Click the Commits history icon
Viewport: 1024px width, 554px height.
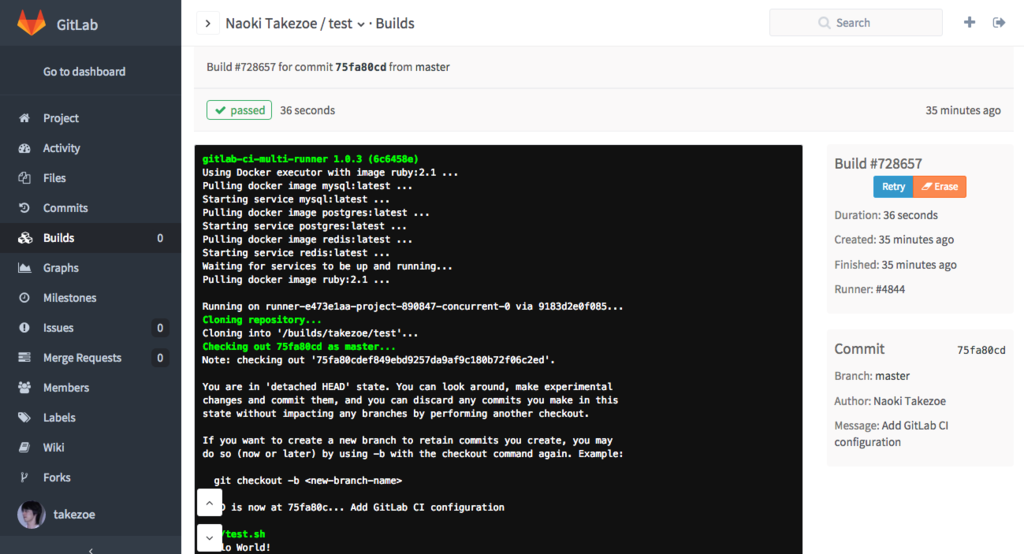(24, 208)
